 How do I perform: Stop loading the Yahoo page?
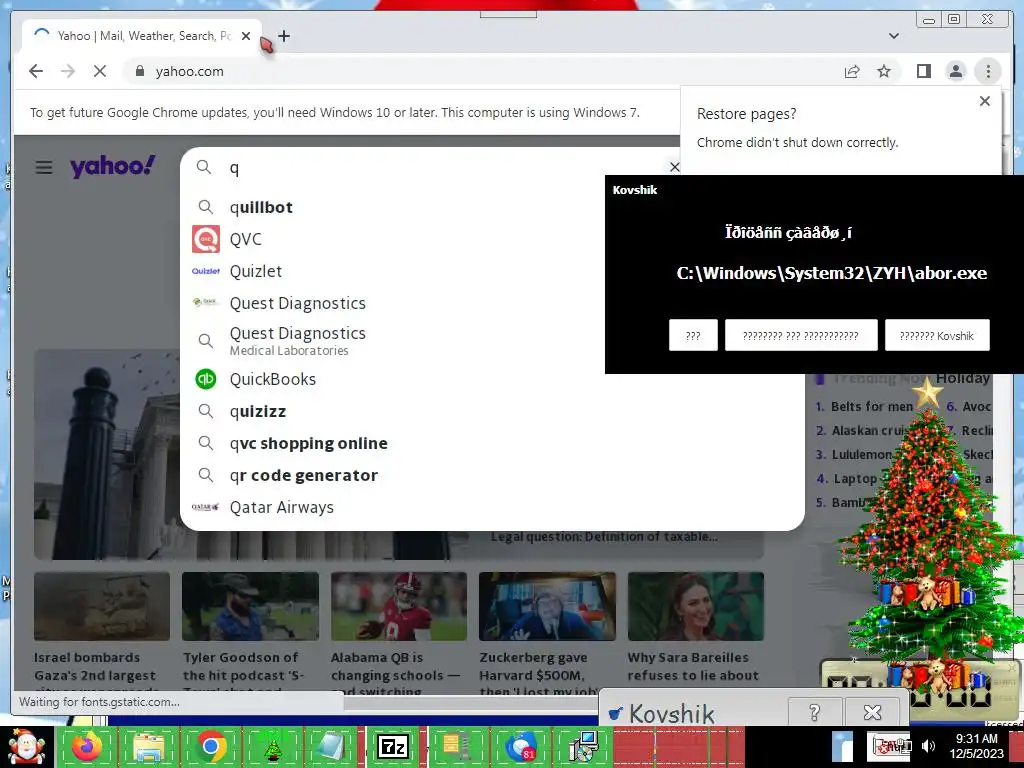click(x=99, y=71)
